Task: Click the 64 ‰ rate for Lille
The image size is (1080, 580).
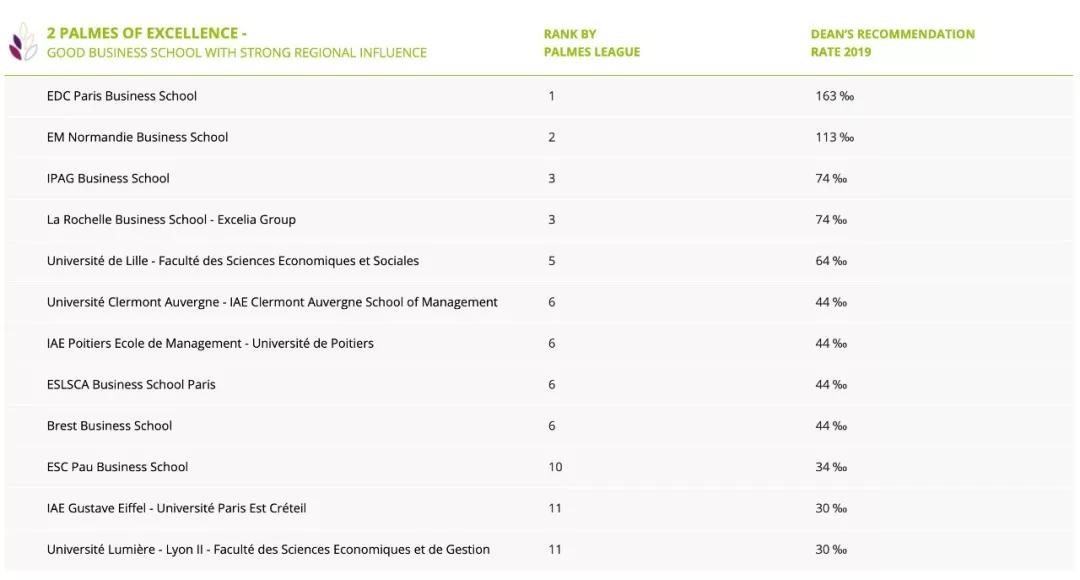Action: (x=831, y=261)
